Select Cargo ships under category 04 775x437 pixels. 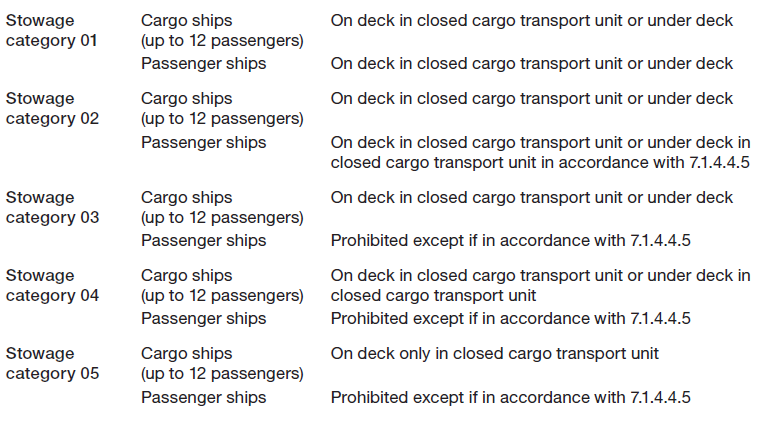pos(222,285)
